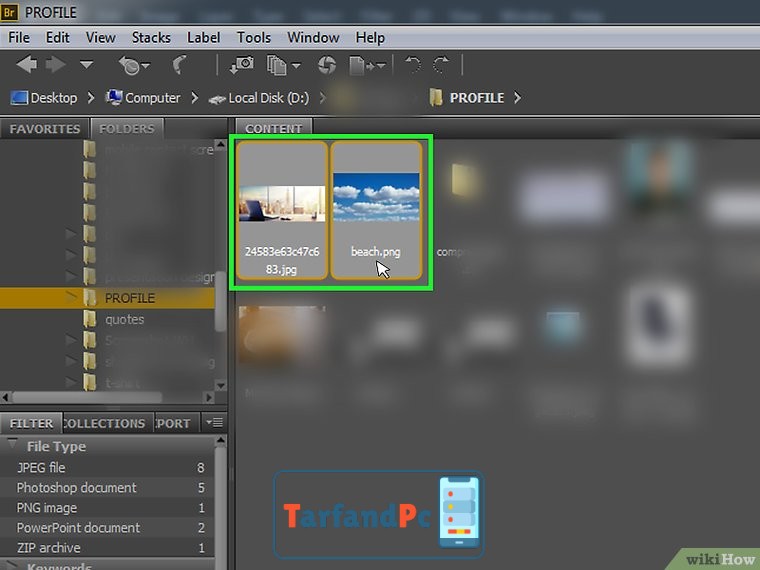The width and height of the screenshot is (760, 570).
Task: Rotate 90 degrees clockwise
Action: tap(442, 65)
